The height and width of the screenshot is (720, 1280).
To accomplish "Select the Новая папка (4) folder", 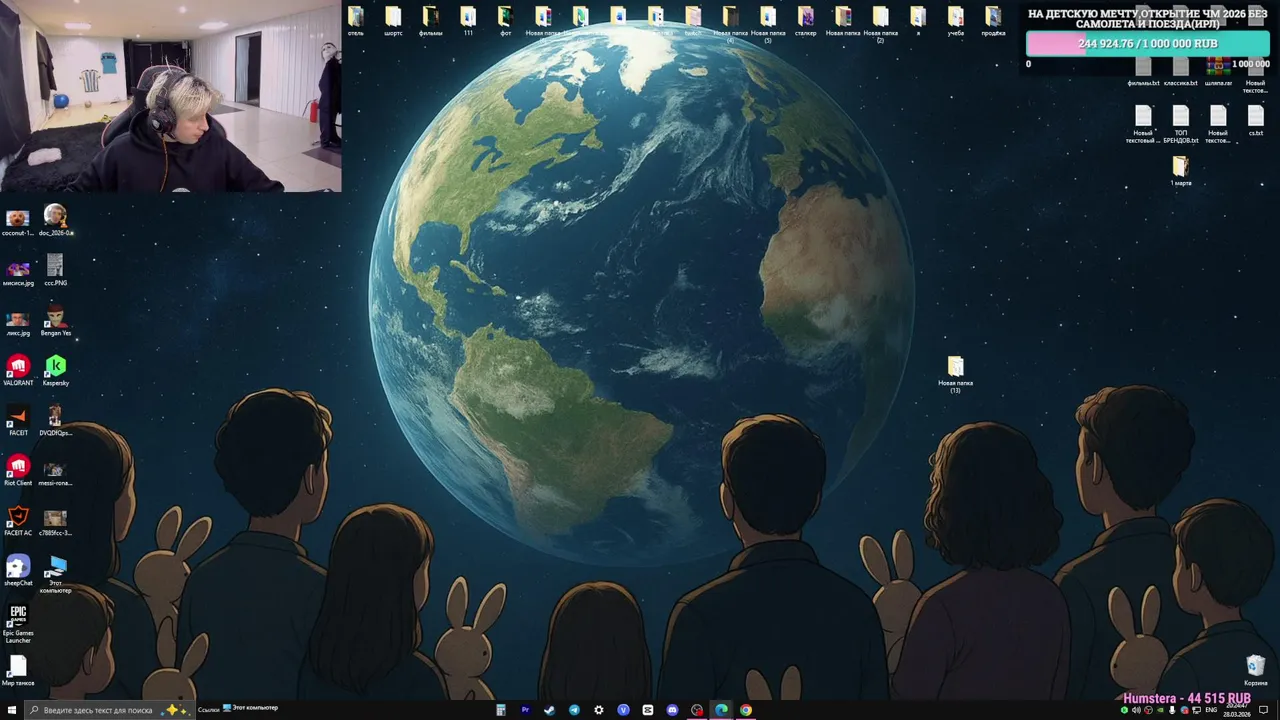I will pyautogui.click(x=731, y=23).
